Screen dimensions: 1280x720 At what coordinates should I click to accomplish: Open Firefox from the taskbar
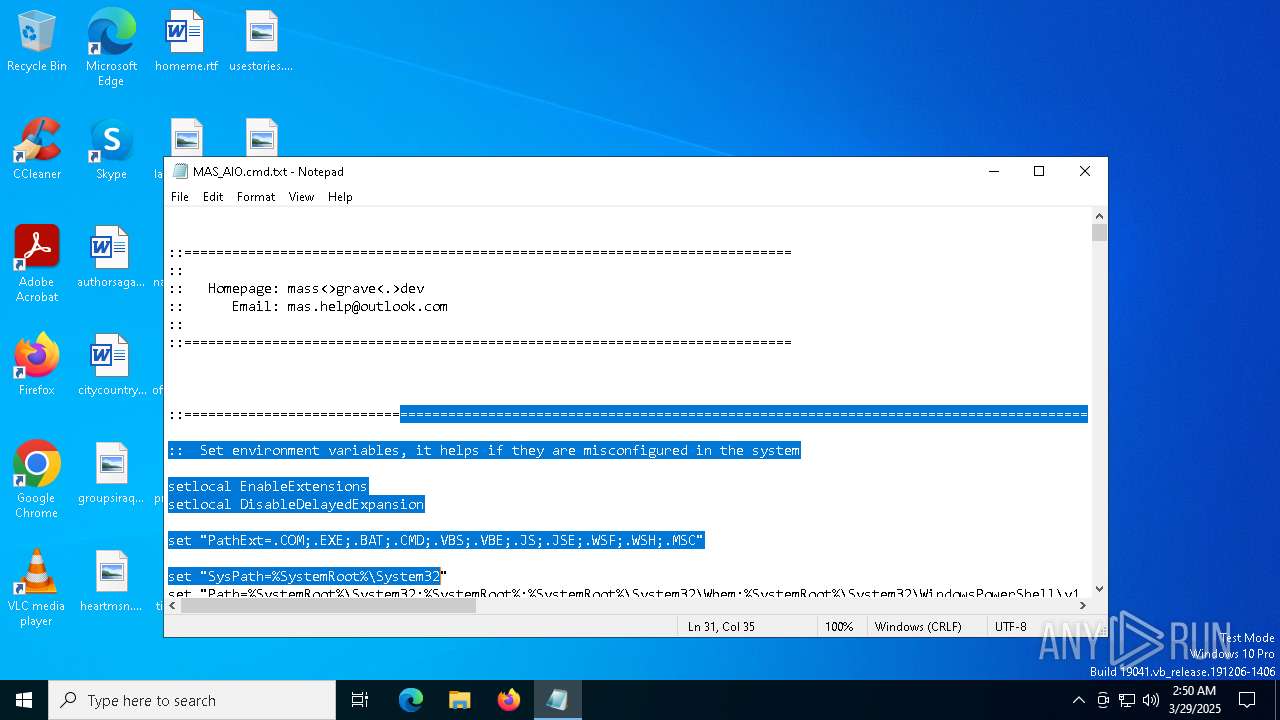point(509,700)
